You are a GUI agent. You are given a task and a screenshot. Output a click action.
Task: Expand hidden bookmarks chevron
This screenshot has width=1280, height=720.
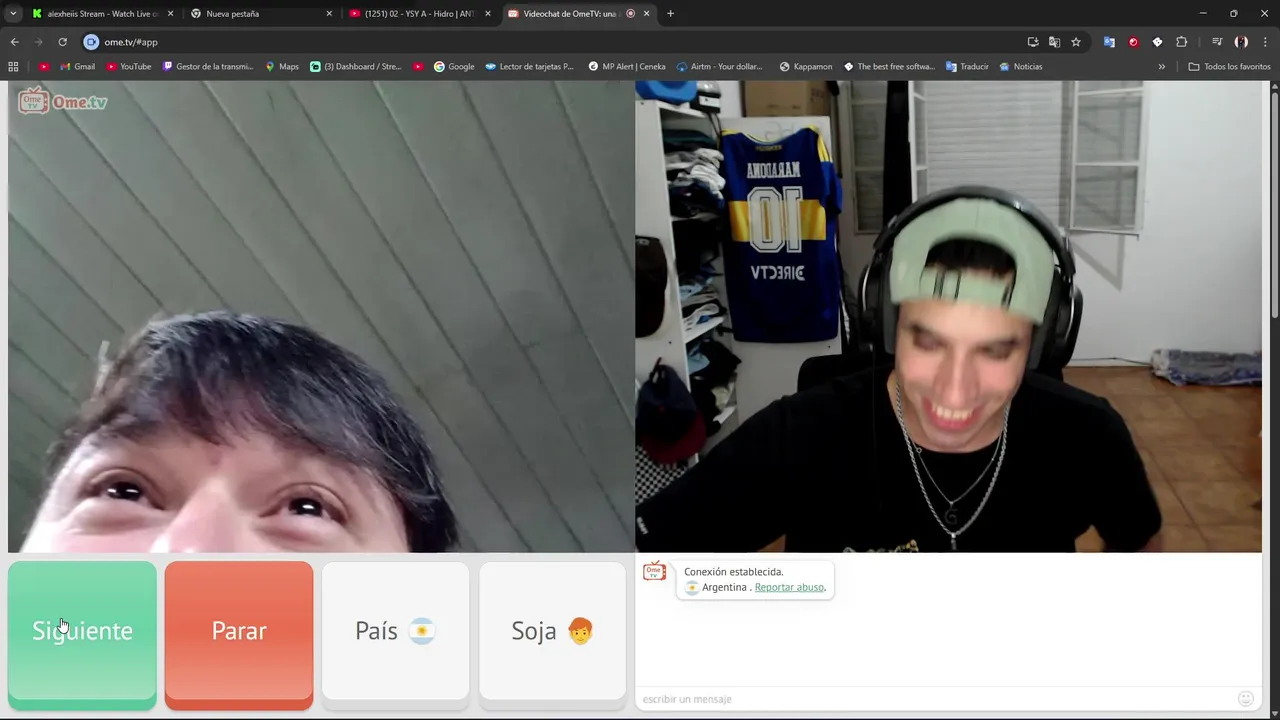[1161, 67]
